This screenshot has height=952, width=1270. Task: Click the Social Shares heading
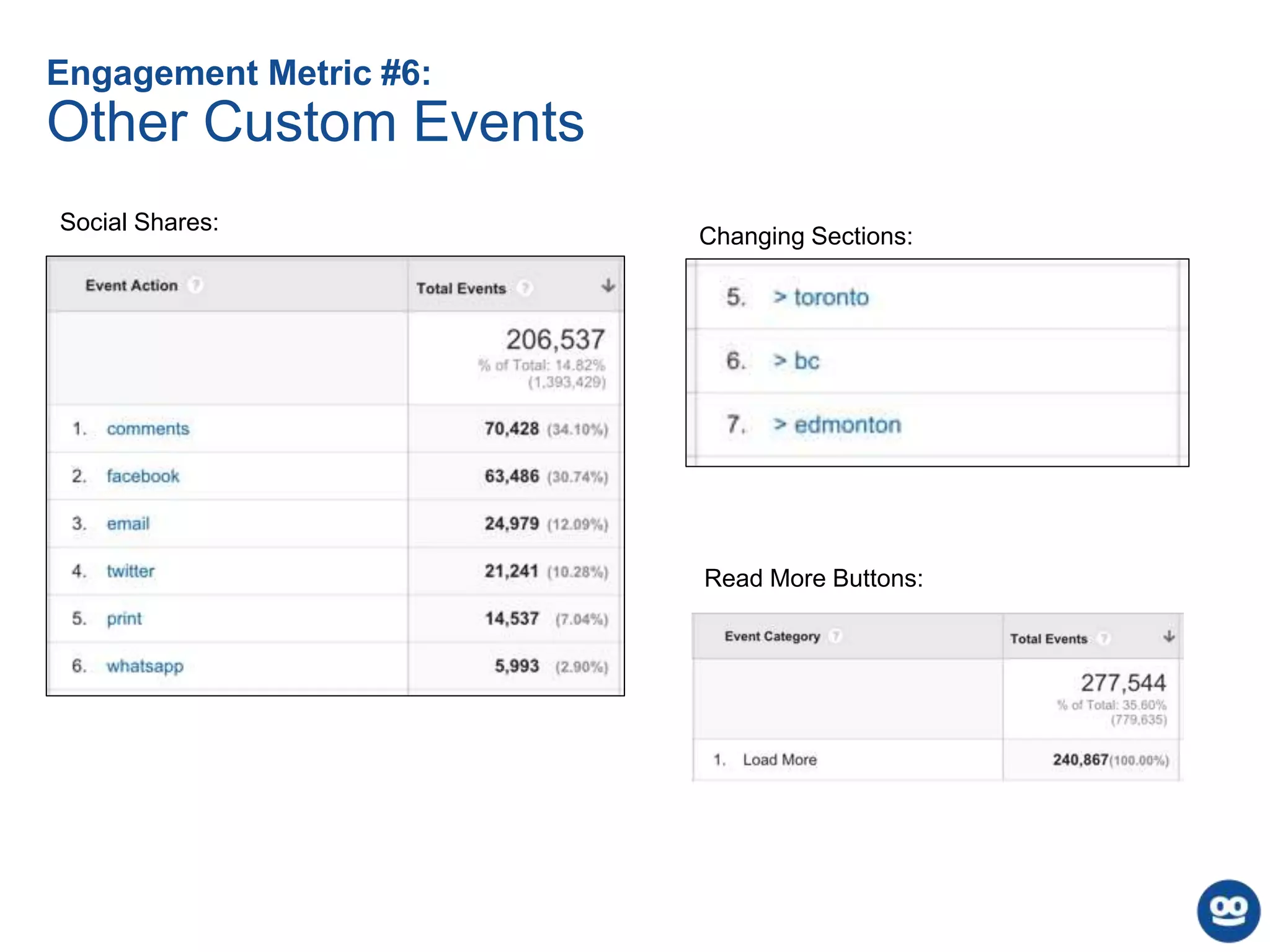[139, 222]
